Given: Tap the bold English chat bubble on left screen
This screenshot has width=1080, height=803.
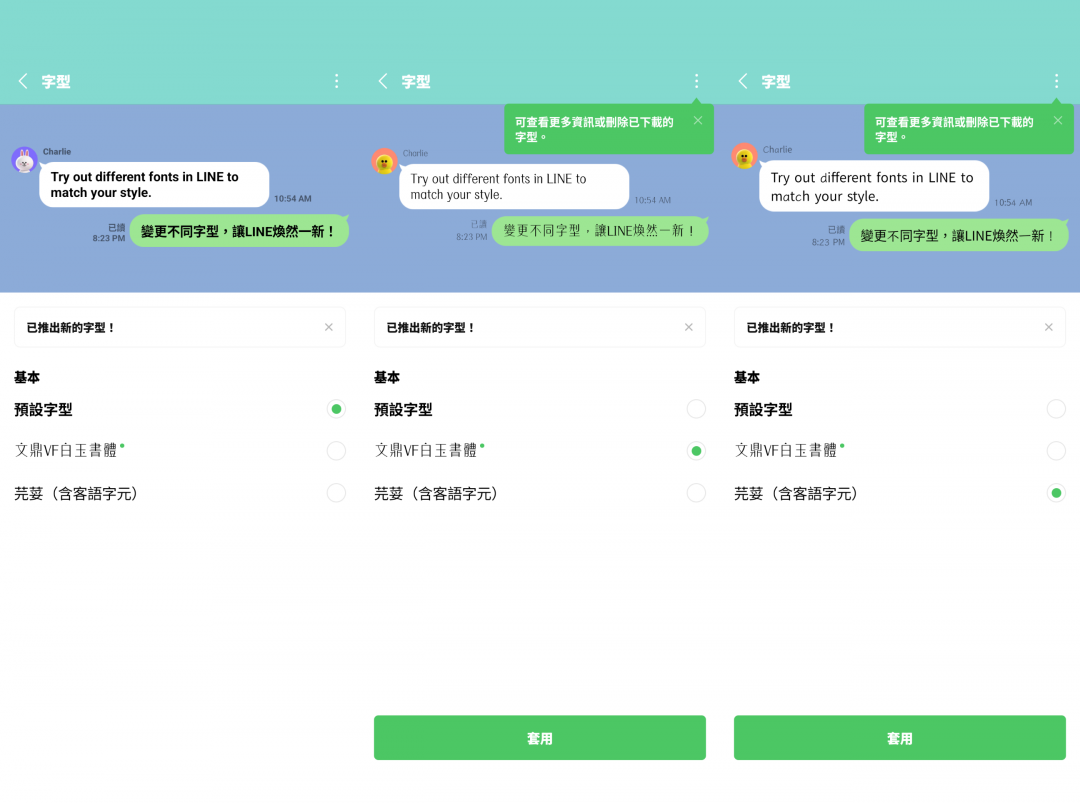Looking at the screenshot, I should [x=154, y=185].
